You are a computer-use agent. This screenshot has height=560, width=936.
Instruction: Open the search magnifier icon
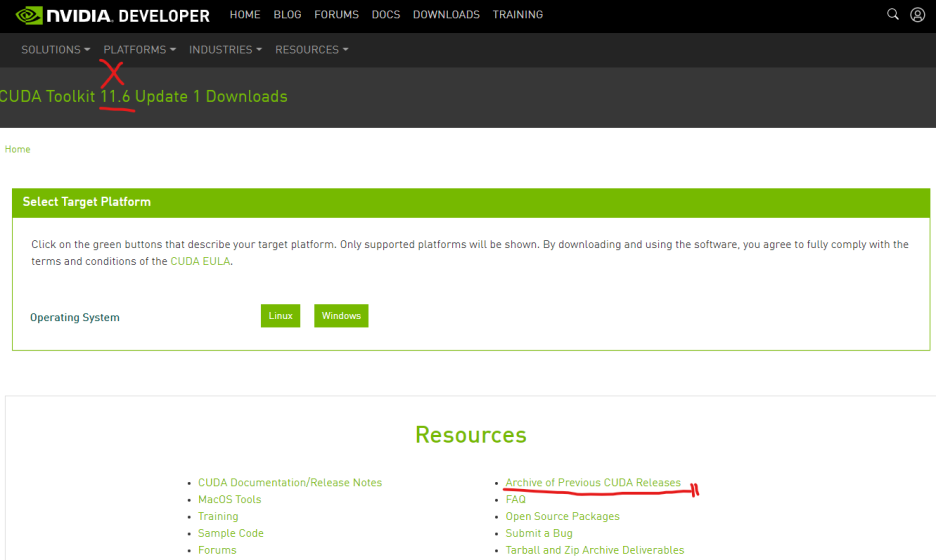click(x=892, y=14)
